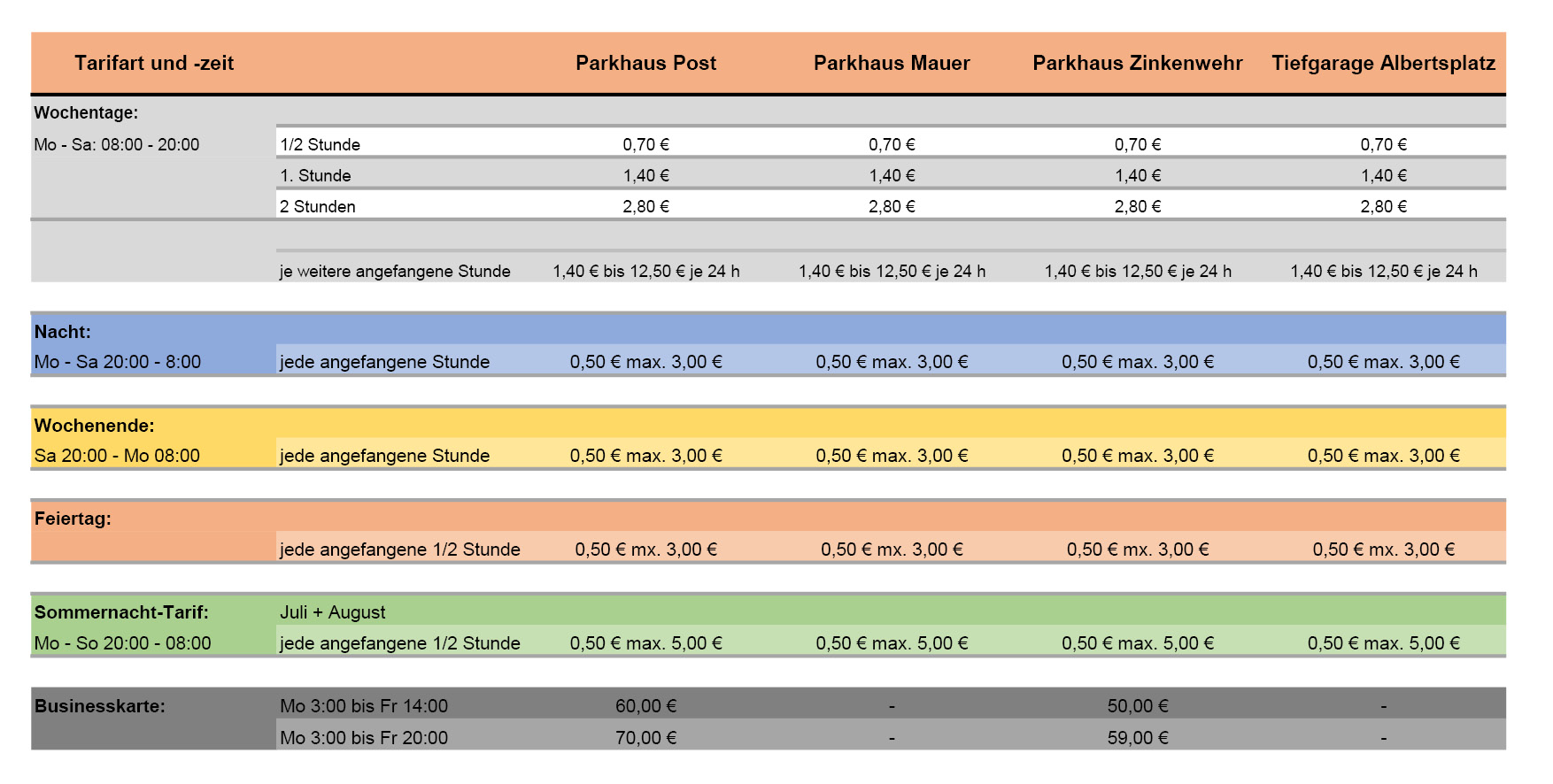Screen dimensions: 1553x784
Task: Click the 'Businesskarte:' heading
Action: (x=100, y=706)
